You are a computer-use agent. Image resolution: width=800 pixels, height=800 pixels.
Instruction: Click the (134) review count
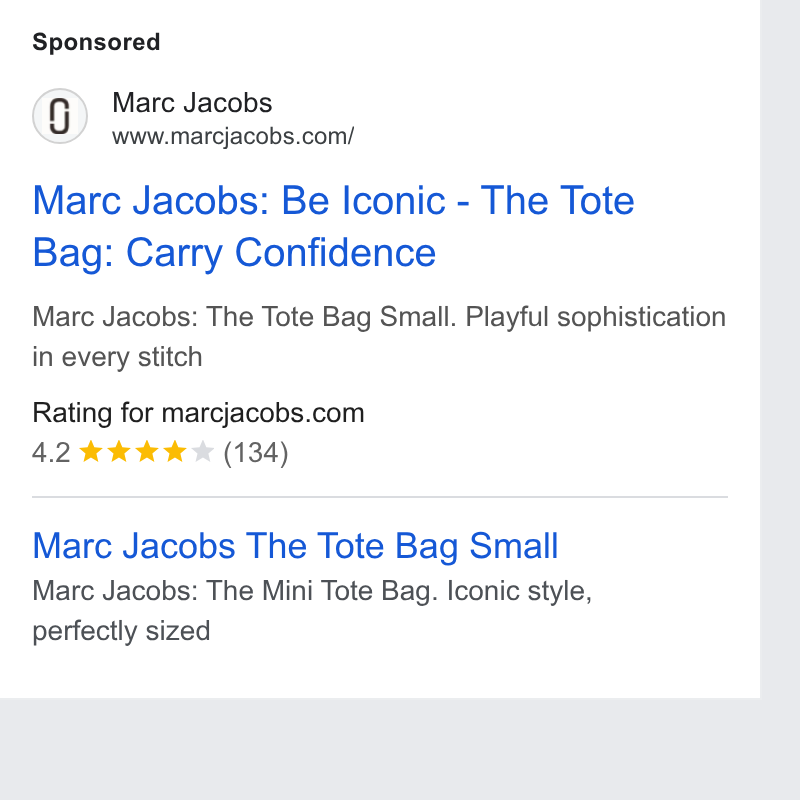click(256, 453)
